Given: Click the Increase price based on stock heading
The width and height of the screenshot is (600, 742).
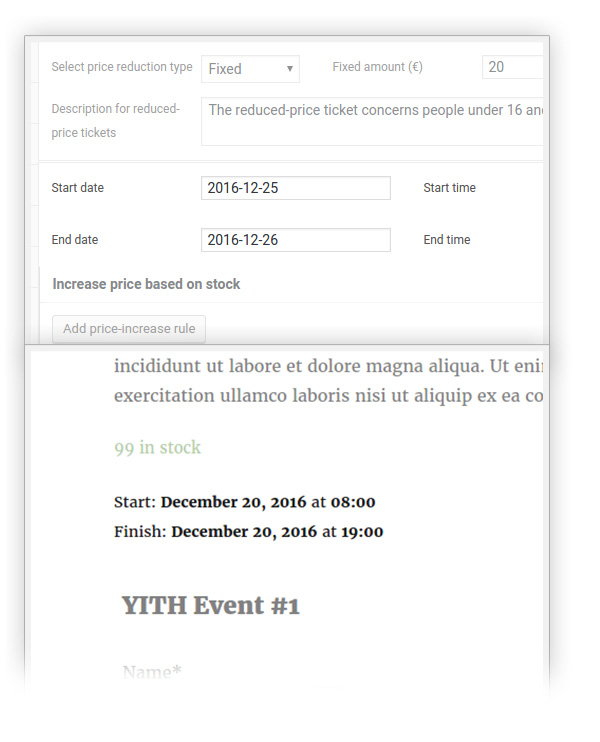Looking at the screenshot, I should (146, 284).
